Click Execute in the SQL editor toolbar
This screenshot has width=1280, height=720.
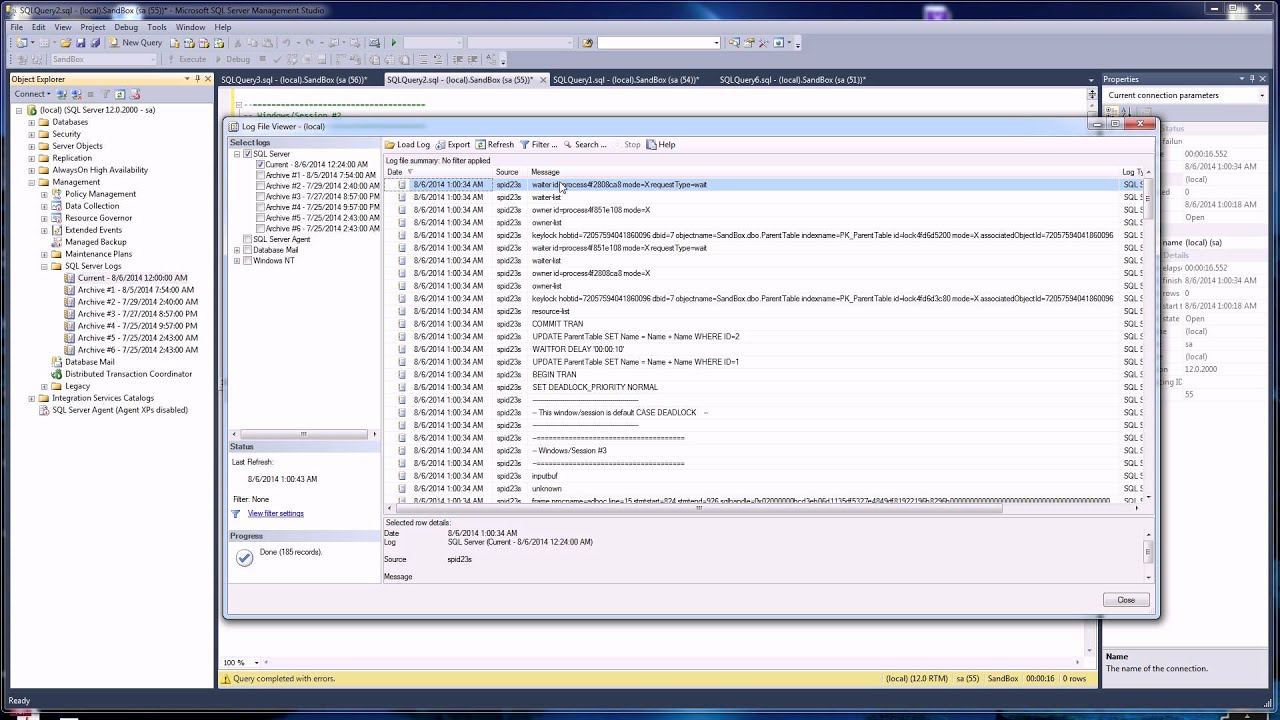pos(186,59)
